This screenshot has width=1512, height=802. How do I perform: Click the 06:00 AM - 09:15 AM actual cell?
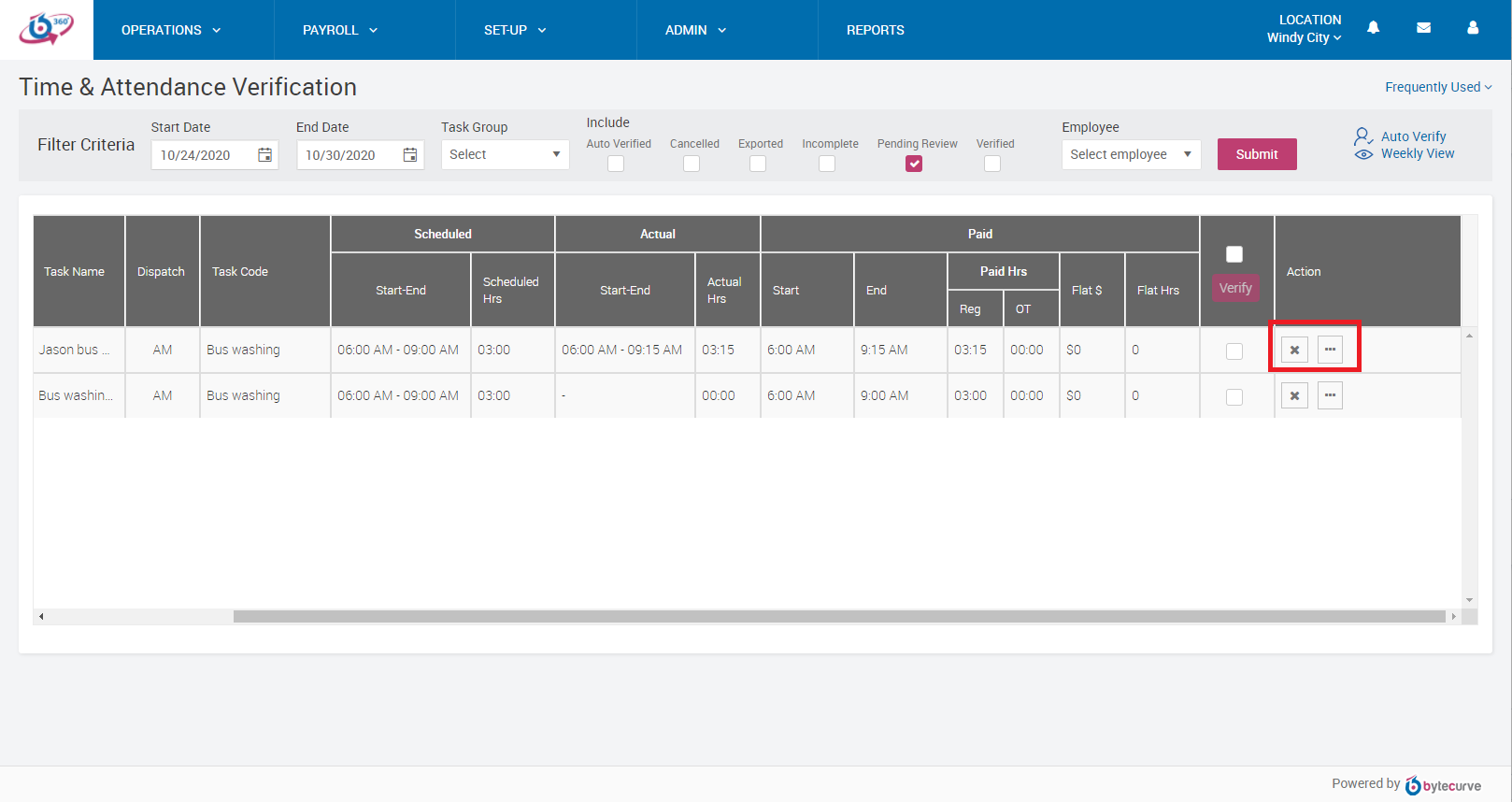pos(624,350)
